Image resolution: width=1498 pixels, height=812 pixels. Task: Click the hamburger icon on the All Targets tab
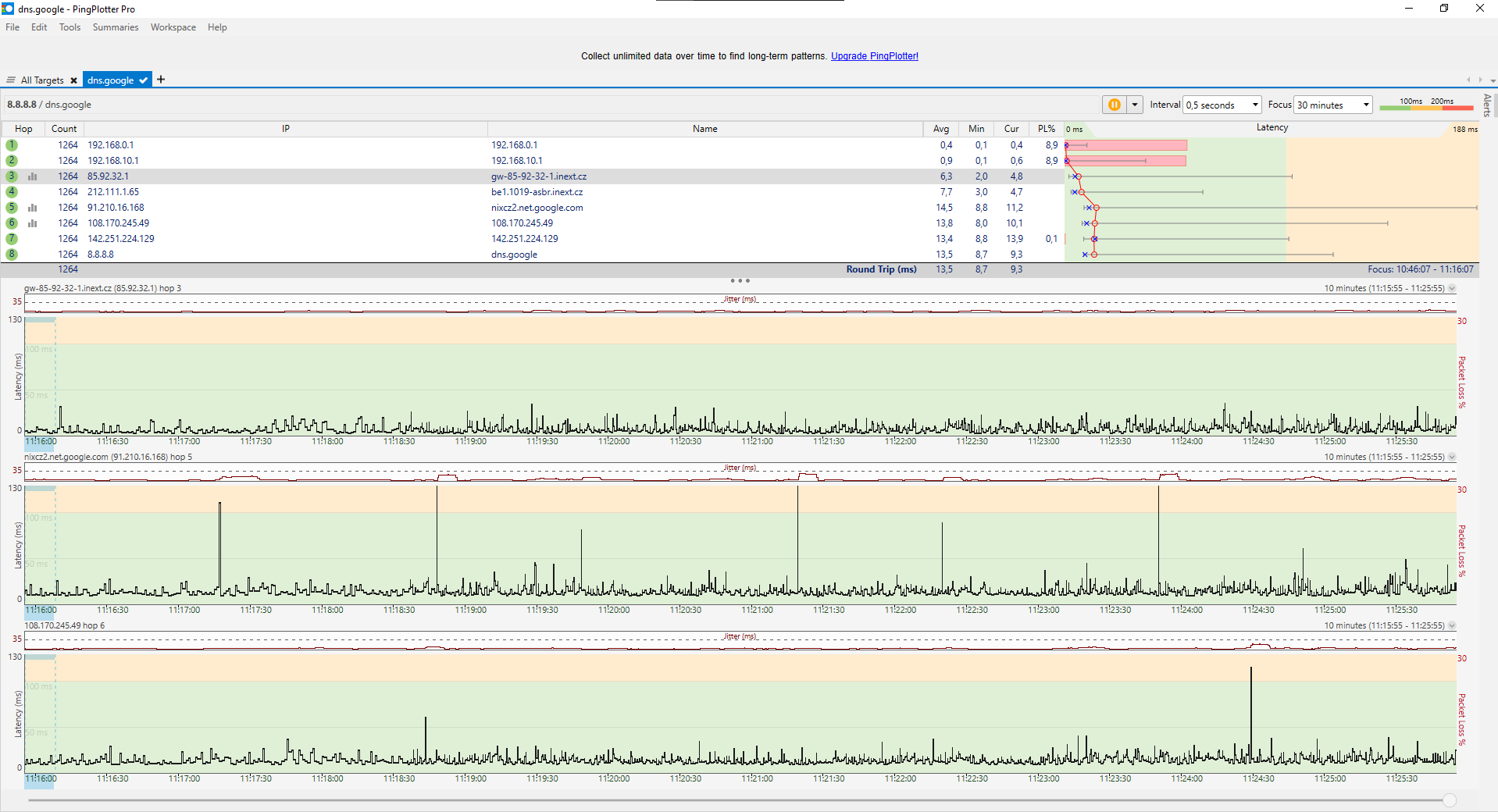11,80
